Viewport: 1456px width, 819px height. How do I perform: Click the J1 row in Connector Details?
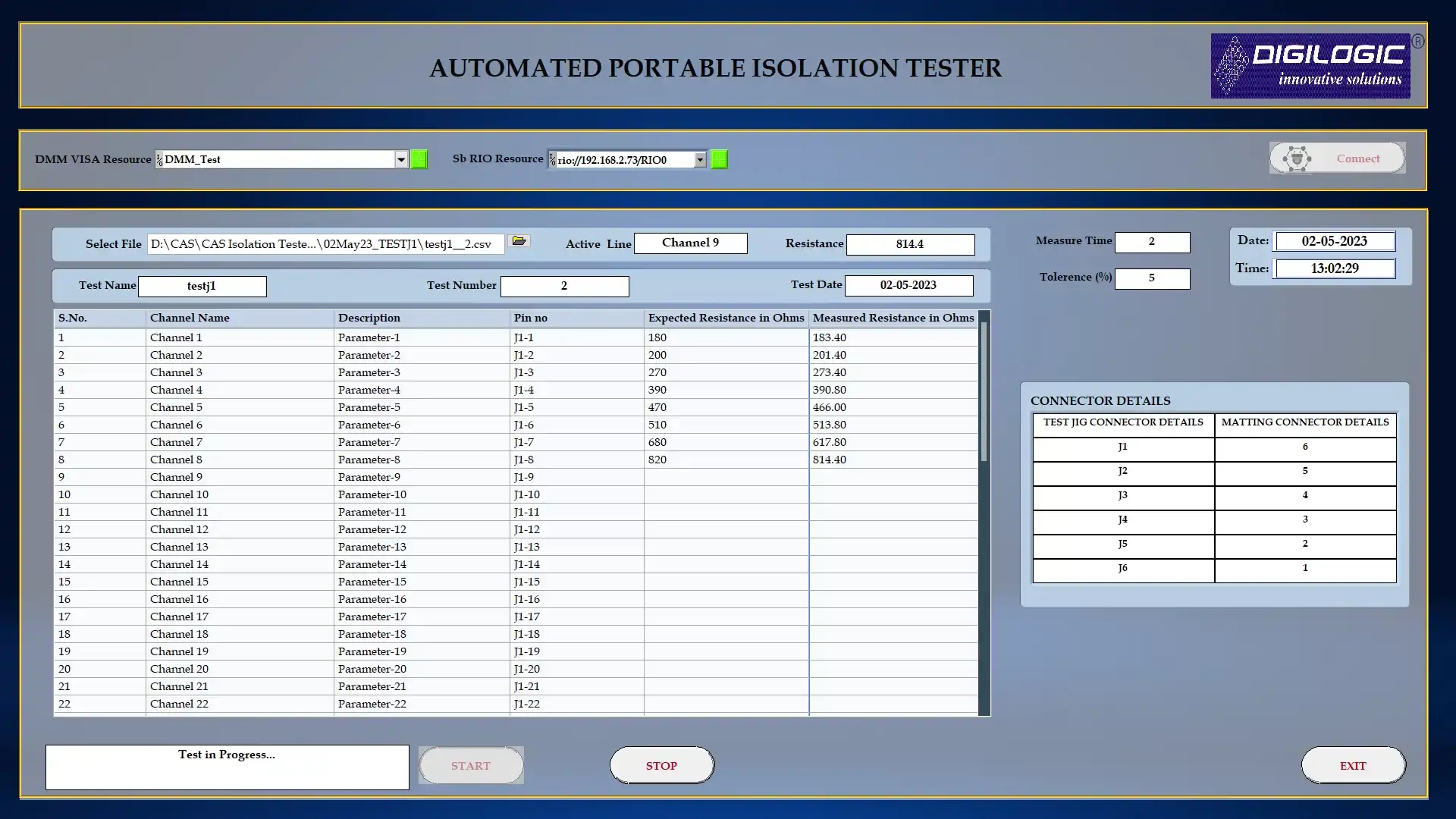pos(1123,447)
